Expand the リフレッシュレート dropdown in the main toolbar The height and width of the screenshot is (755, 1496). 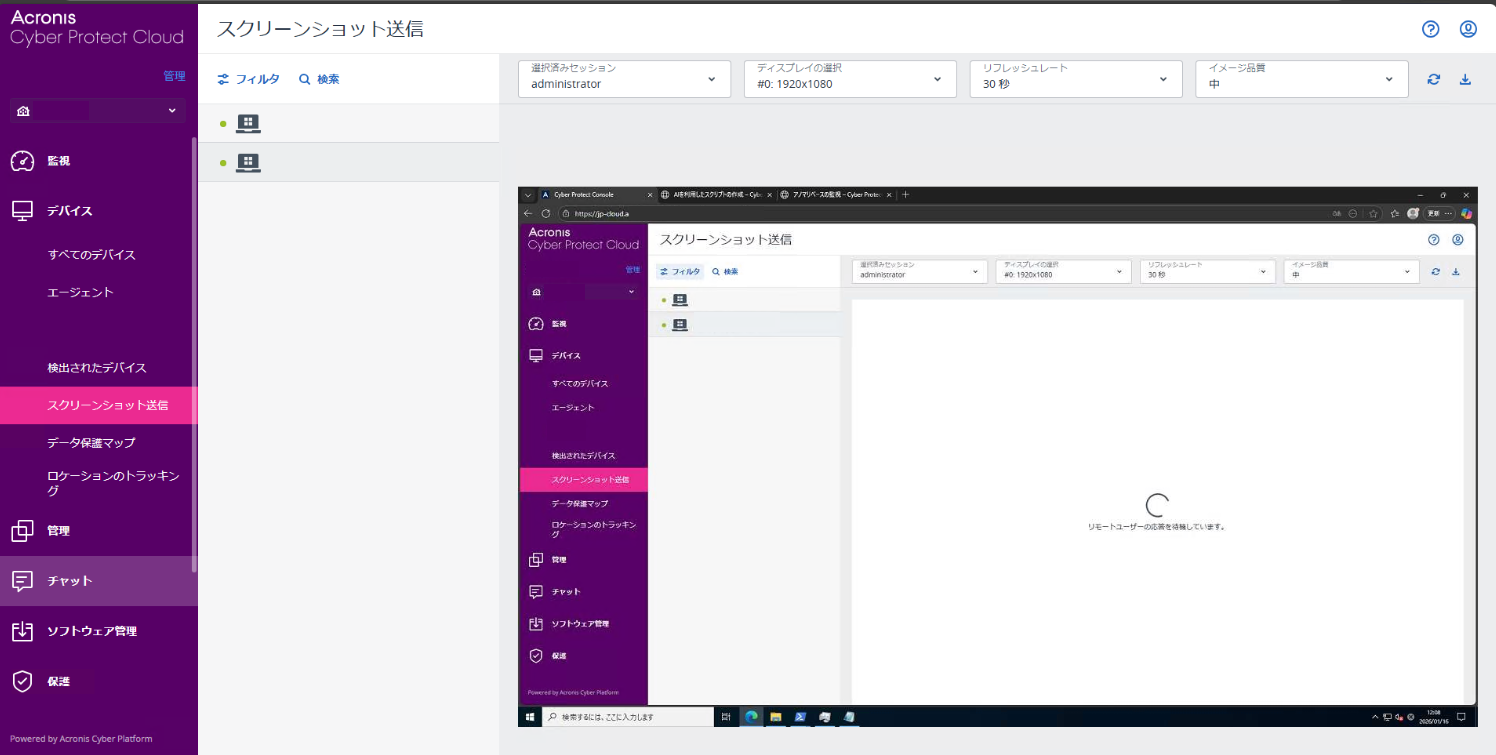pos(1075,79)
